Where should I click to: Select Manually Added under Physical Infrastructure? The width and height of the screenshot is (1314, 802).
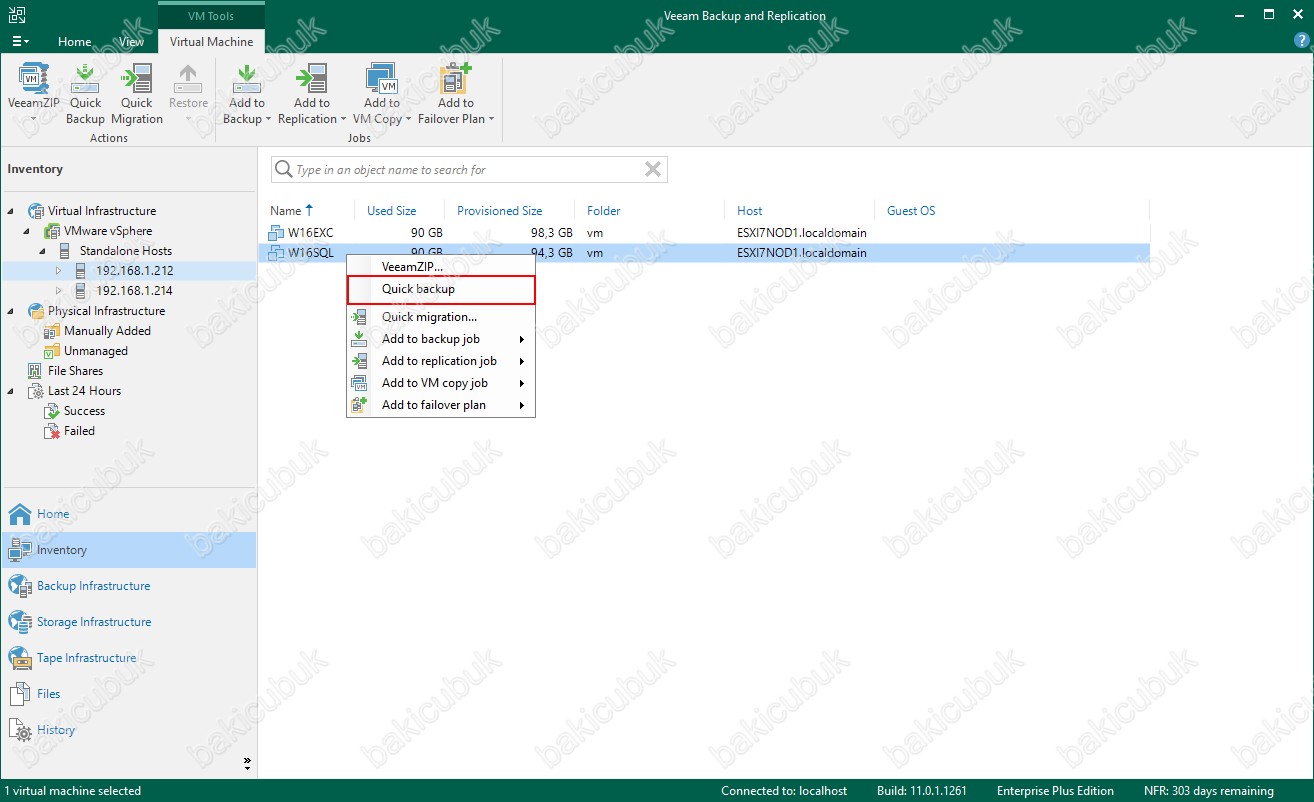point(107,331)
